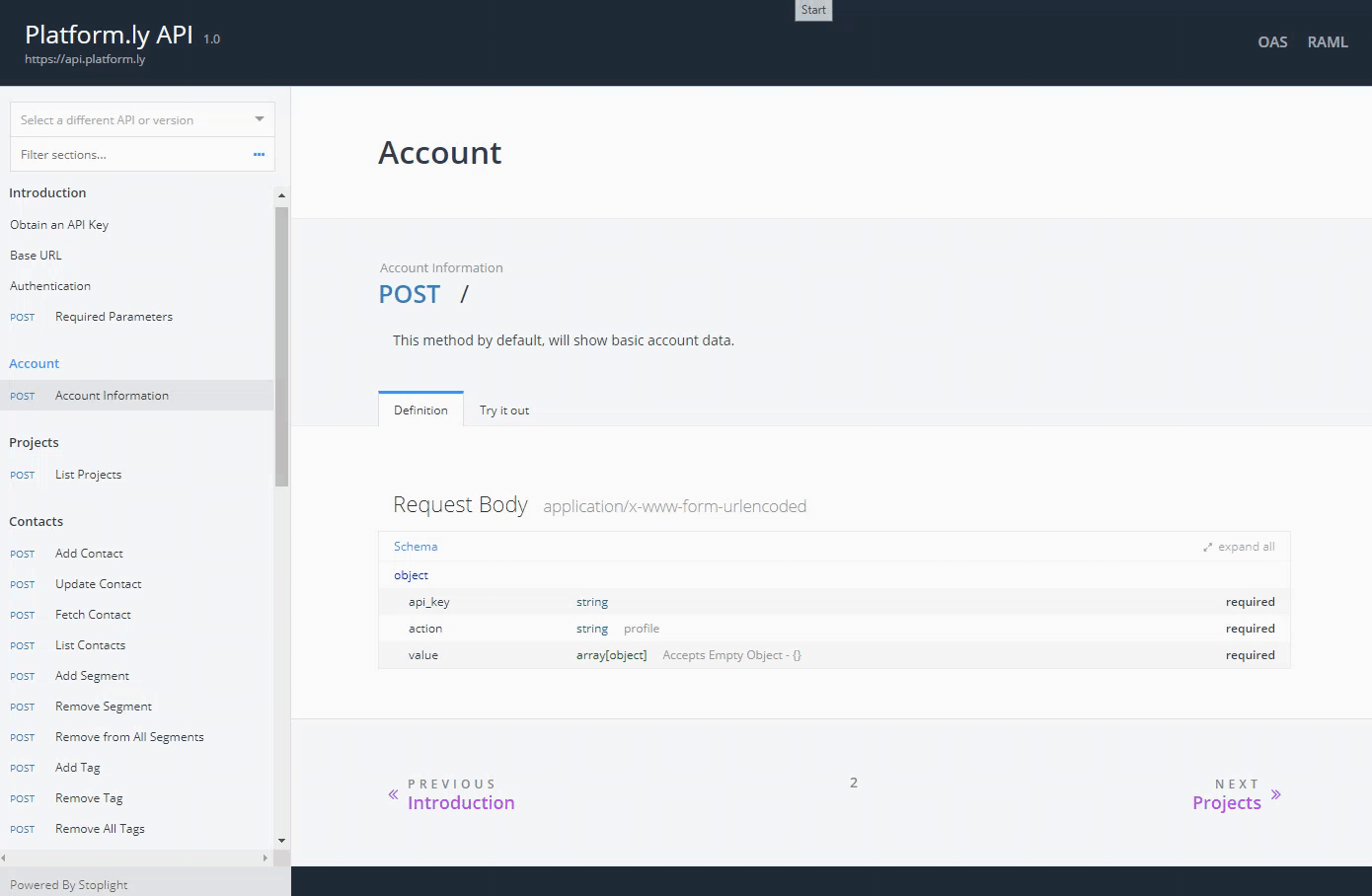The height and width of the screenshot is (896, 1372).
Task: Open the Add Contact endpoint
Action: point(89,553)
